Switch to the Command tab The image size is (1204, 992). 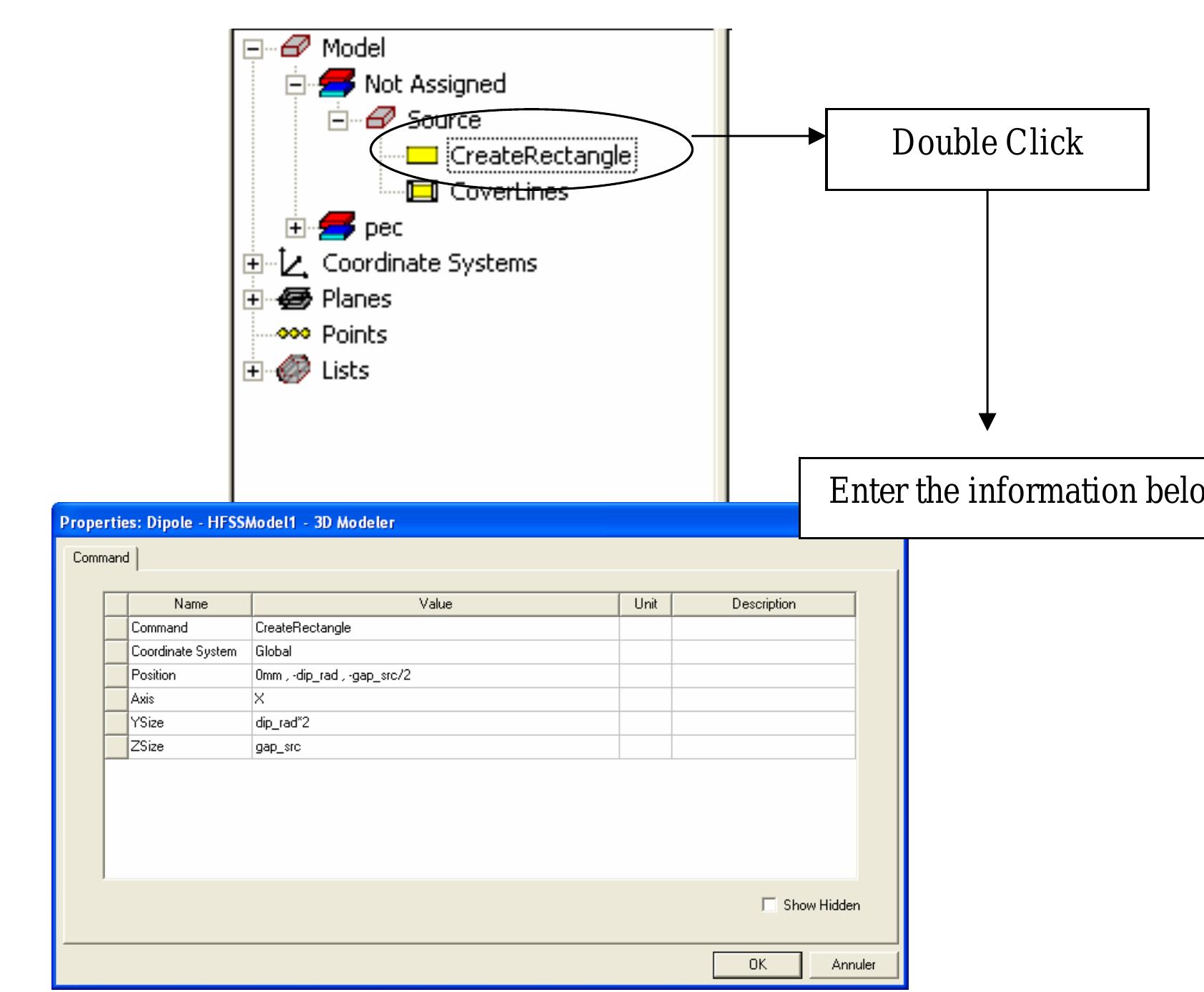click(x=100, y=558)
